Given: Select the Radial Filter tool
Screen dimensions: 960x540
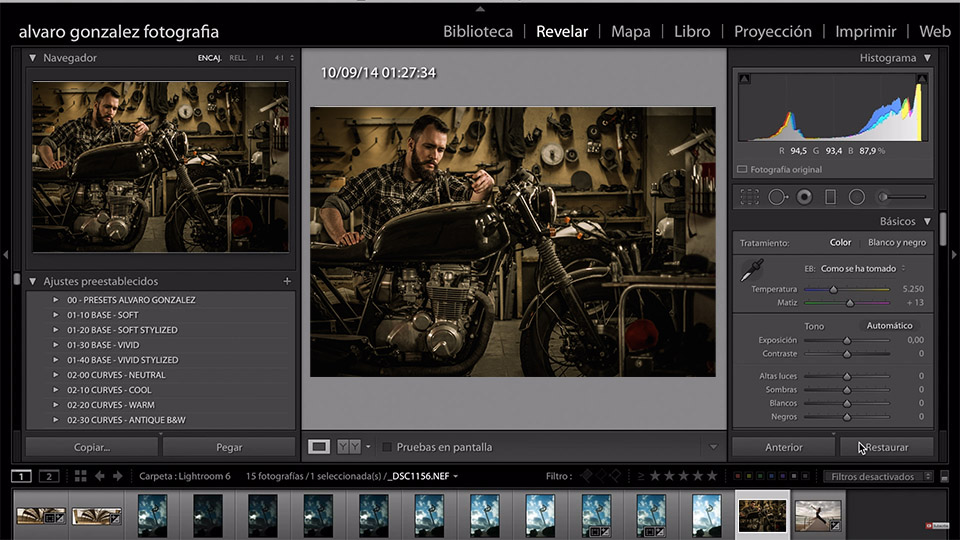Looking at the screenshot, I should point(857,197).
